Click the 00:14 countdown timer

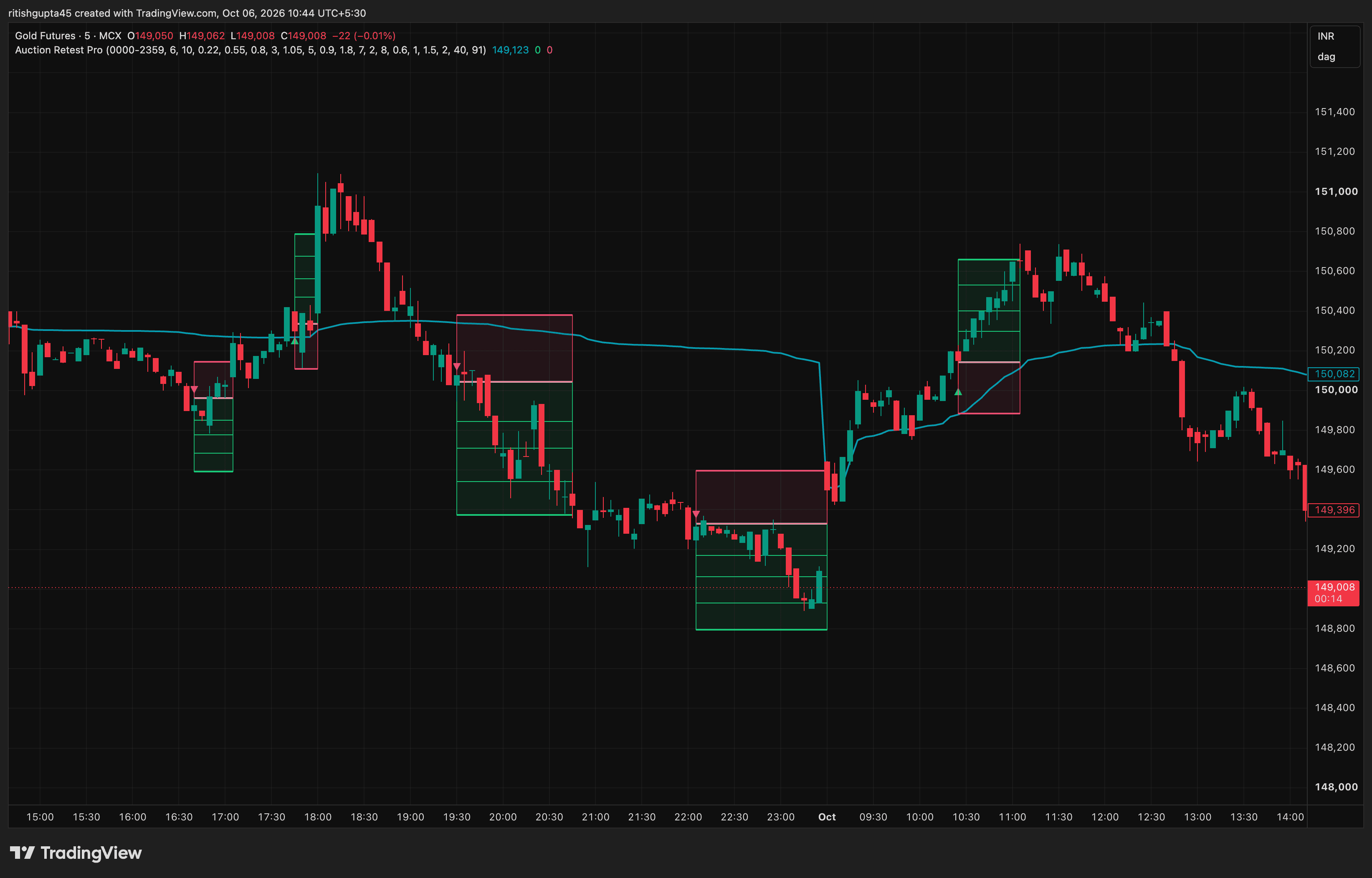point(1328,599)
